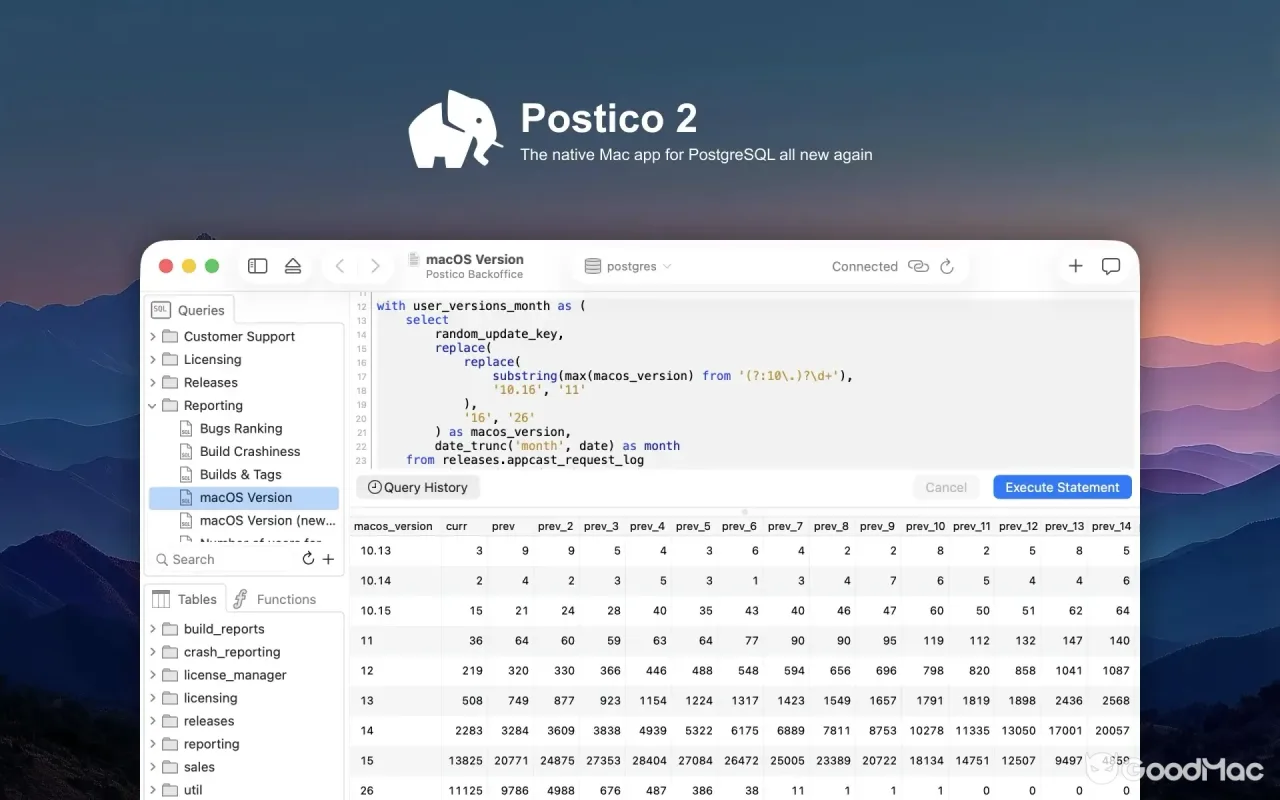Switch to the Queries tab
This screenshot has height=800, width=1280.
pyautogui.click(x=189, y=310)
